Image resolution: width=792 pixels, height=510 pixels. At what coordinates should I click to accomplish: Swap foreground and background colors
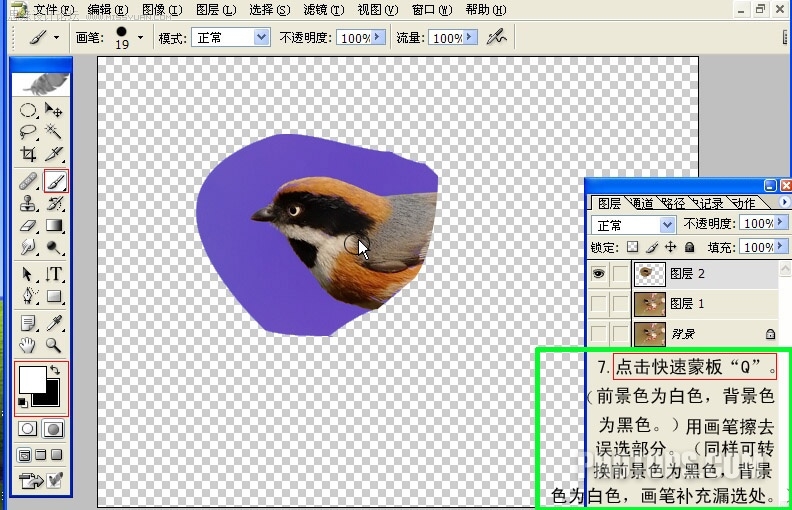[55, 370]
